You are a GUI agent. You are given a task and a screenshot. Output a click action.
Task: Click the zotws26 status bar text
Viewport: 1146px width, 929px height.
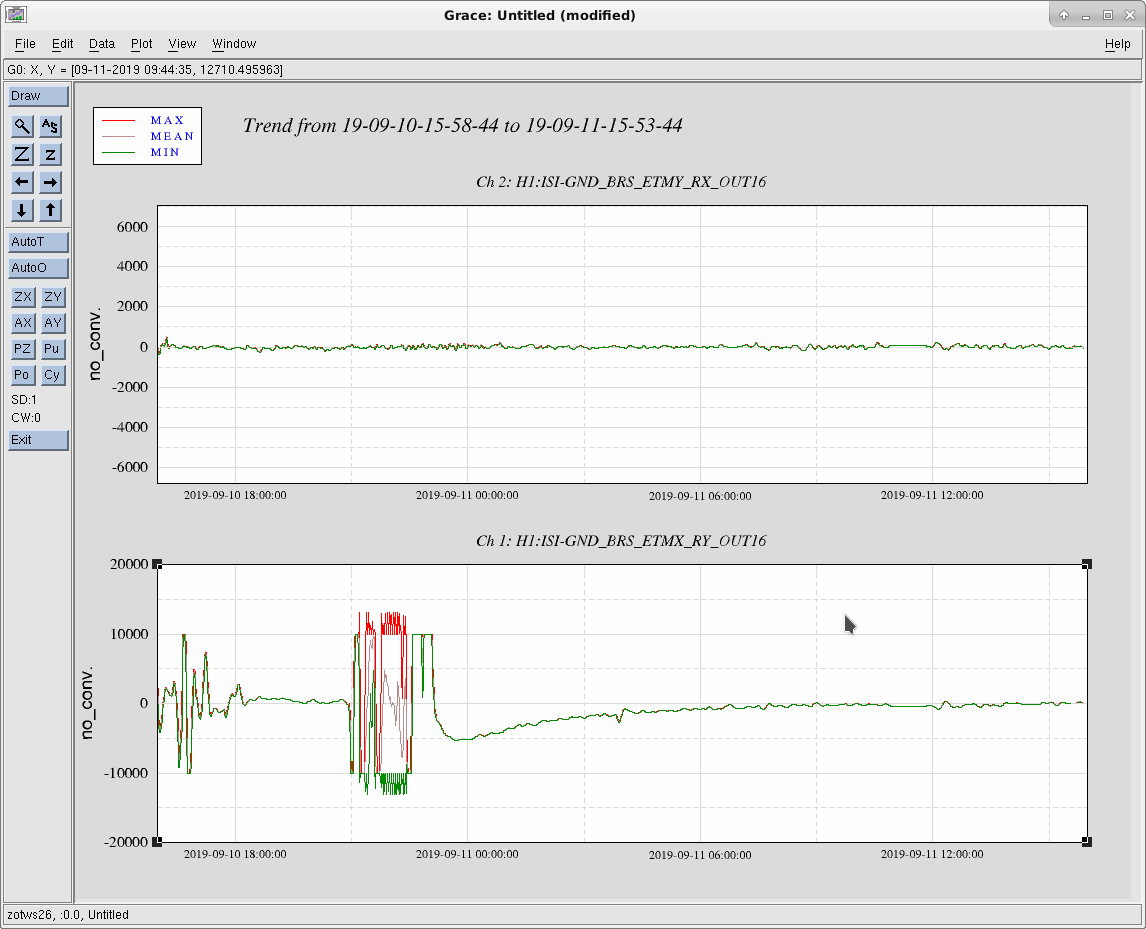point(68,914)
